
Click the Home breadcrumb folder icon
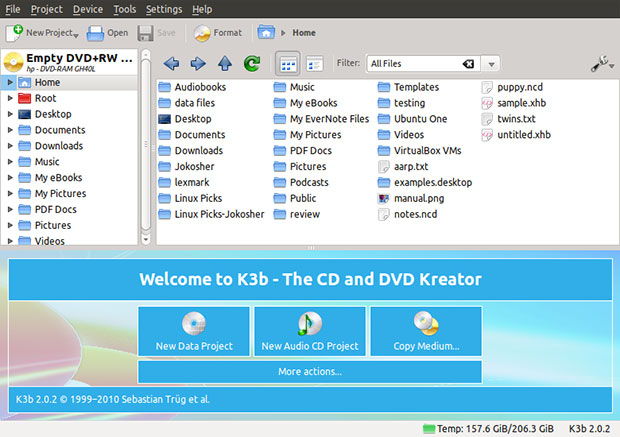[266, 32]
